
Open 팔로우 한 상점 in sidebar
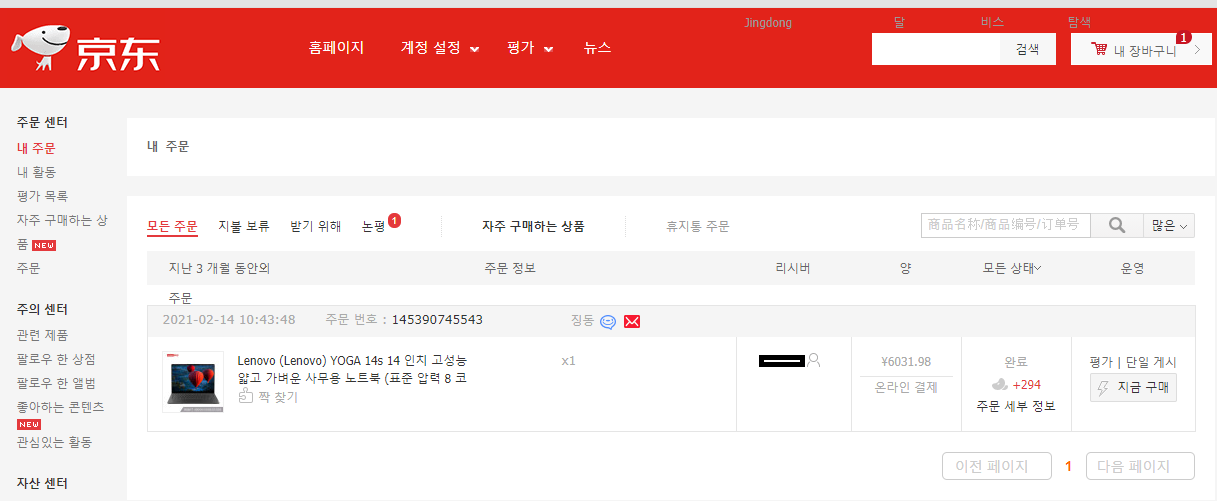(x=56, y=359)
